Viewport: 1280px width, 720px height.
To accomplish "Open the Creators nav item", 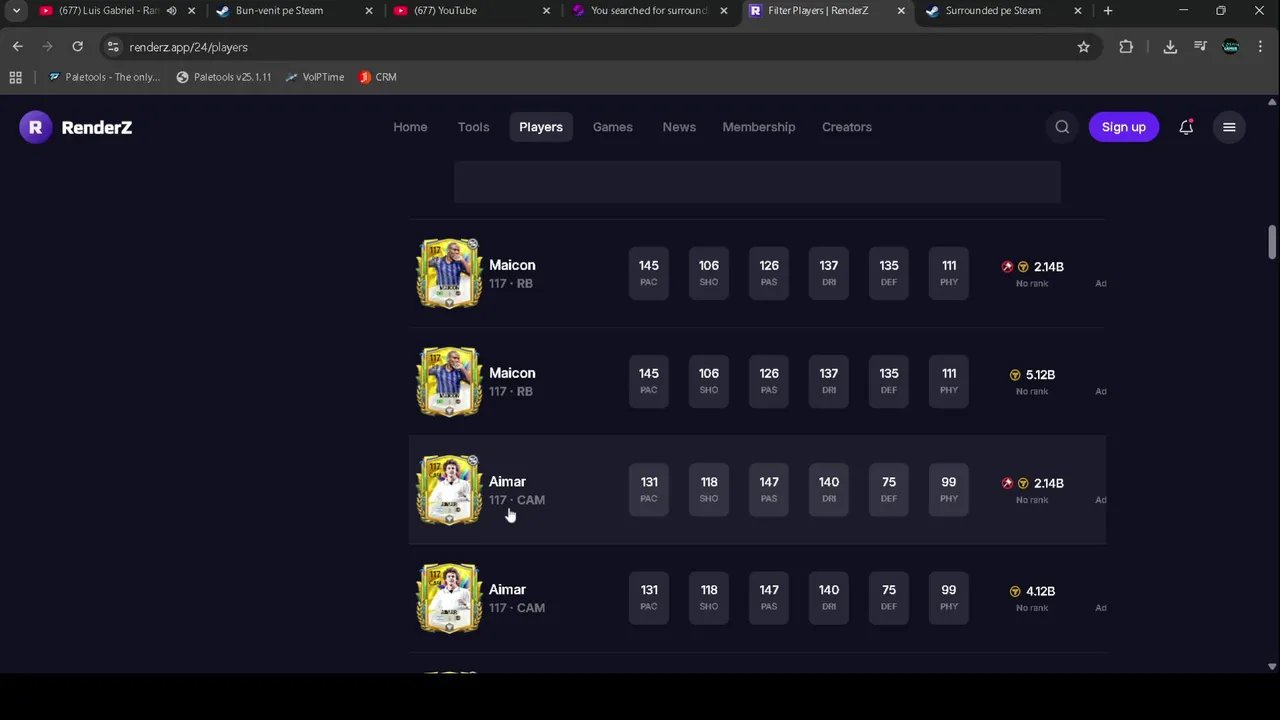I will 847,127.
